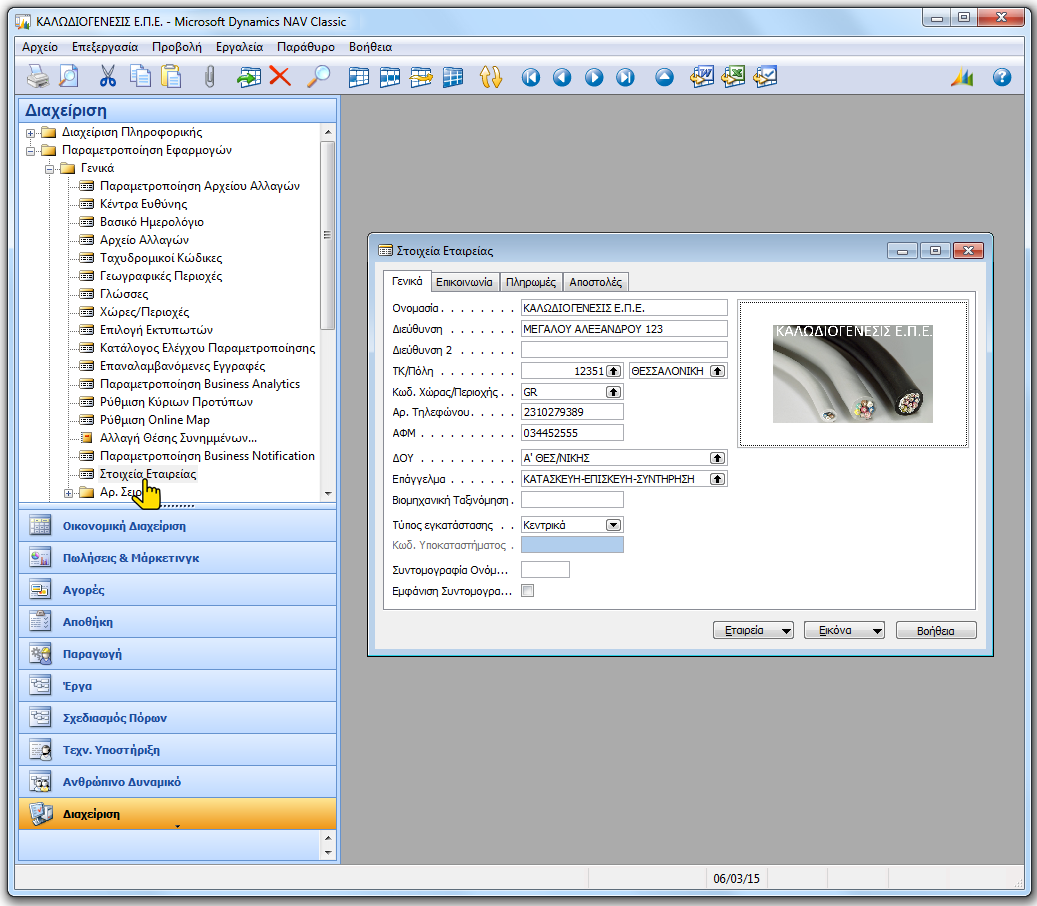Go to Next record arrow
This screenshot has width=1037, height=906.
[594, 77]
